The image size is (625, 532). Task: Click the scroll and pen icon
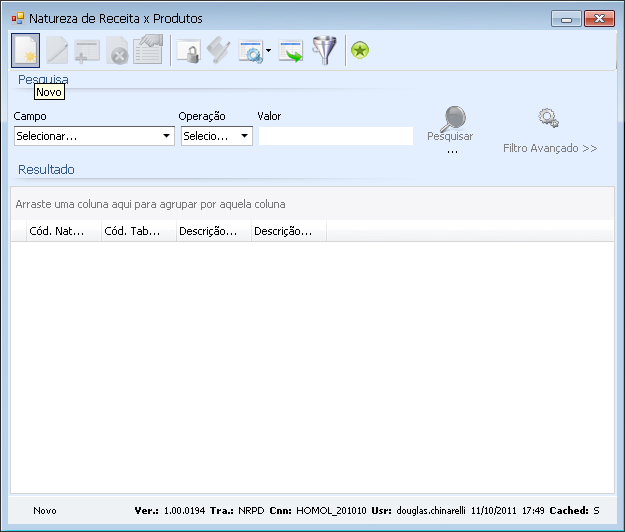[218, 50]
